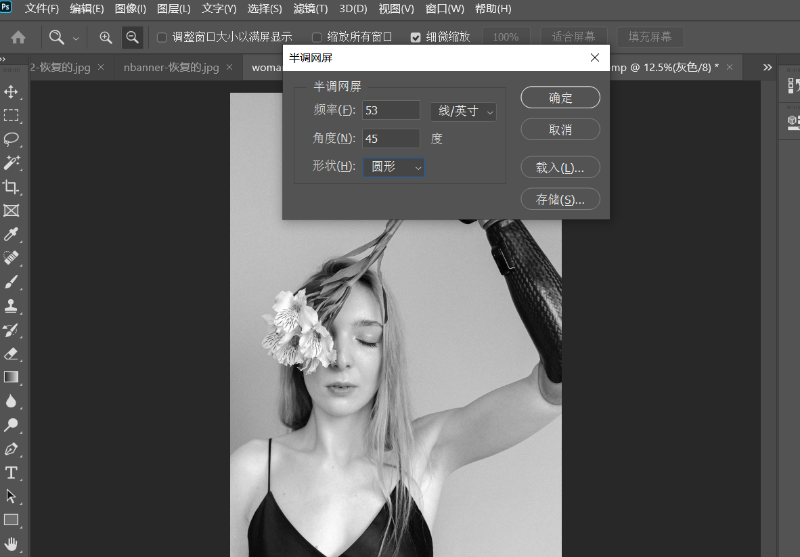Select the Move tool
Viewport: 800px width, 557px height.
[x=12, y=92]
